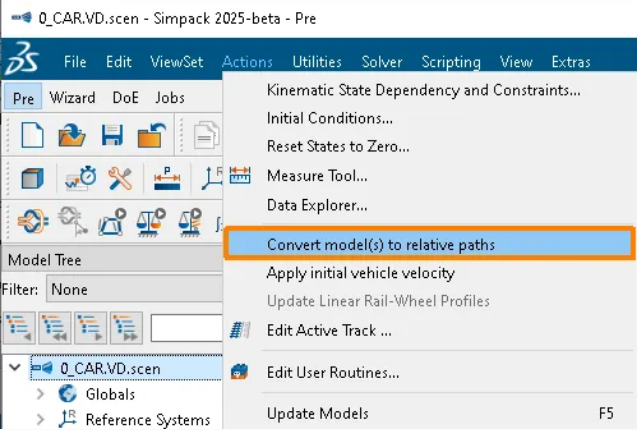Image resolution: width=637 pixels, height=430 pixels.
Task: Select 0_CAR.VD.scen in Model Tree
Action: 126,368
